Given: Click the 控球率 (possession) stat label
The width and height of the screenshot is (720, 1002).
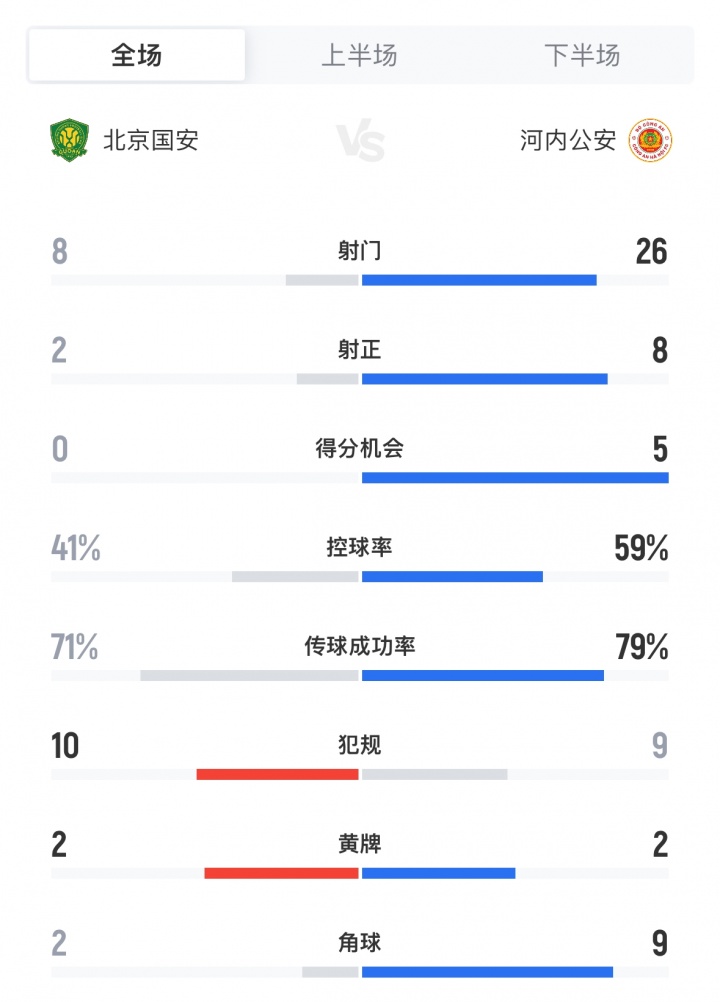Looking at the screenshot, I should click(360, 548).
